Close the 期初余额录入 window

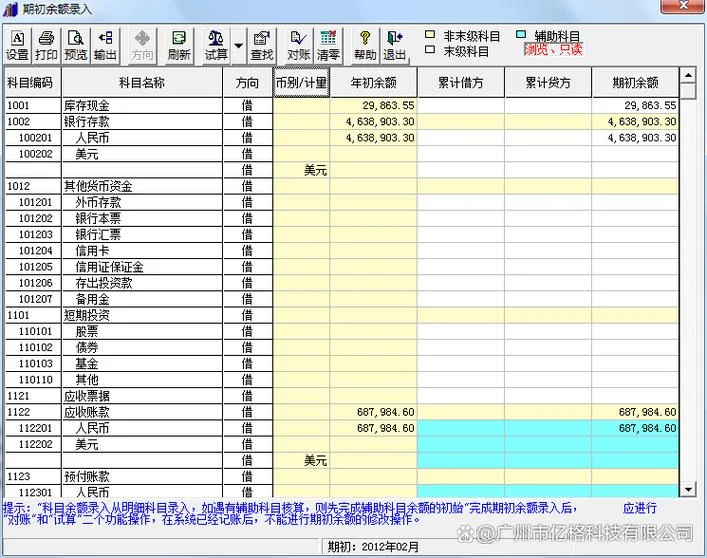point(683,5)
